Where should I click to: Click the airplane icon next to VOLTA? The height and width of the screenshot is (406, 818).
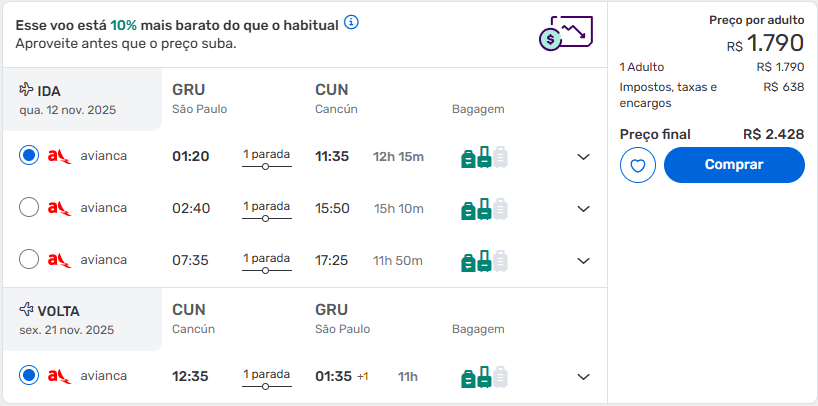26,310
